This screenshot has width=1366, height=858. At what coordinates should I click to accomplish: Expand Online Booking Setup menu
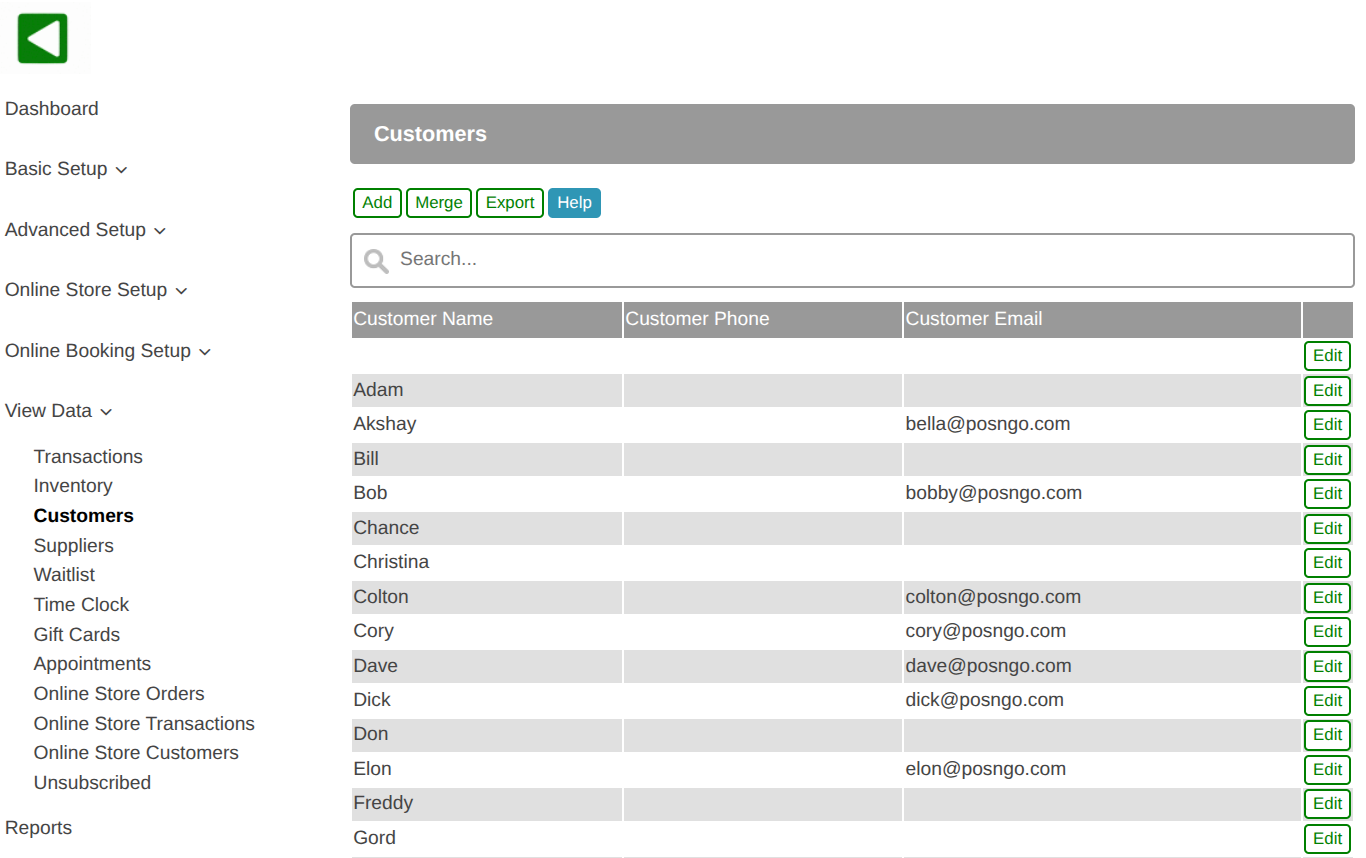click(108, 351)
